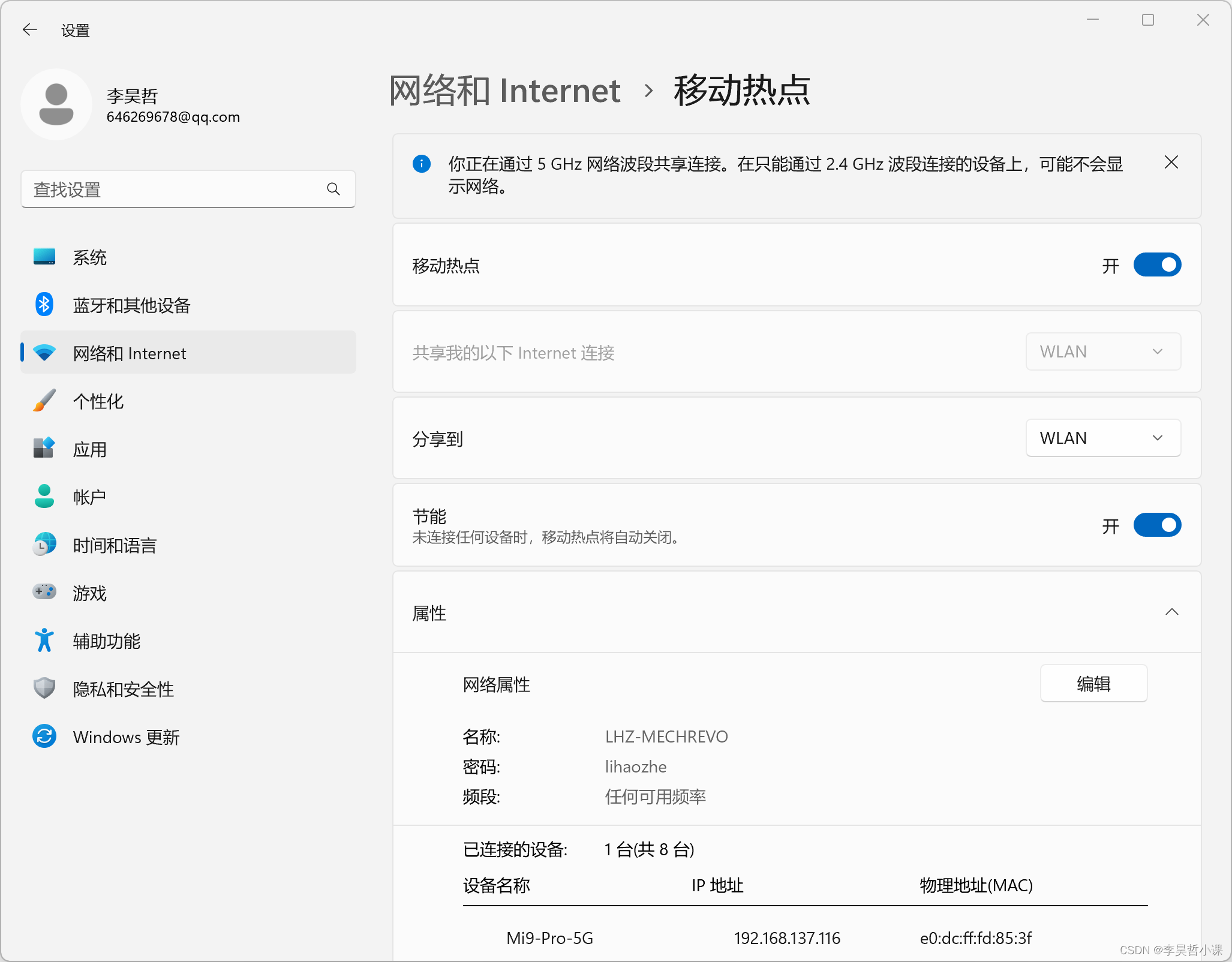1232x962 pixels.
Task: Open the shared Internet connection WLAN dropdown
Action: [1102, 351]
